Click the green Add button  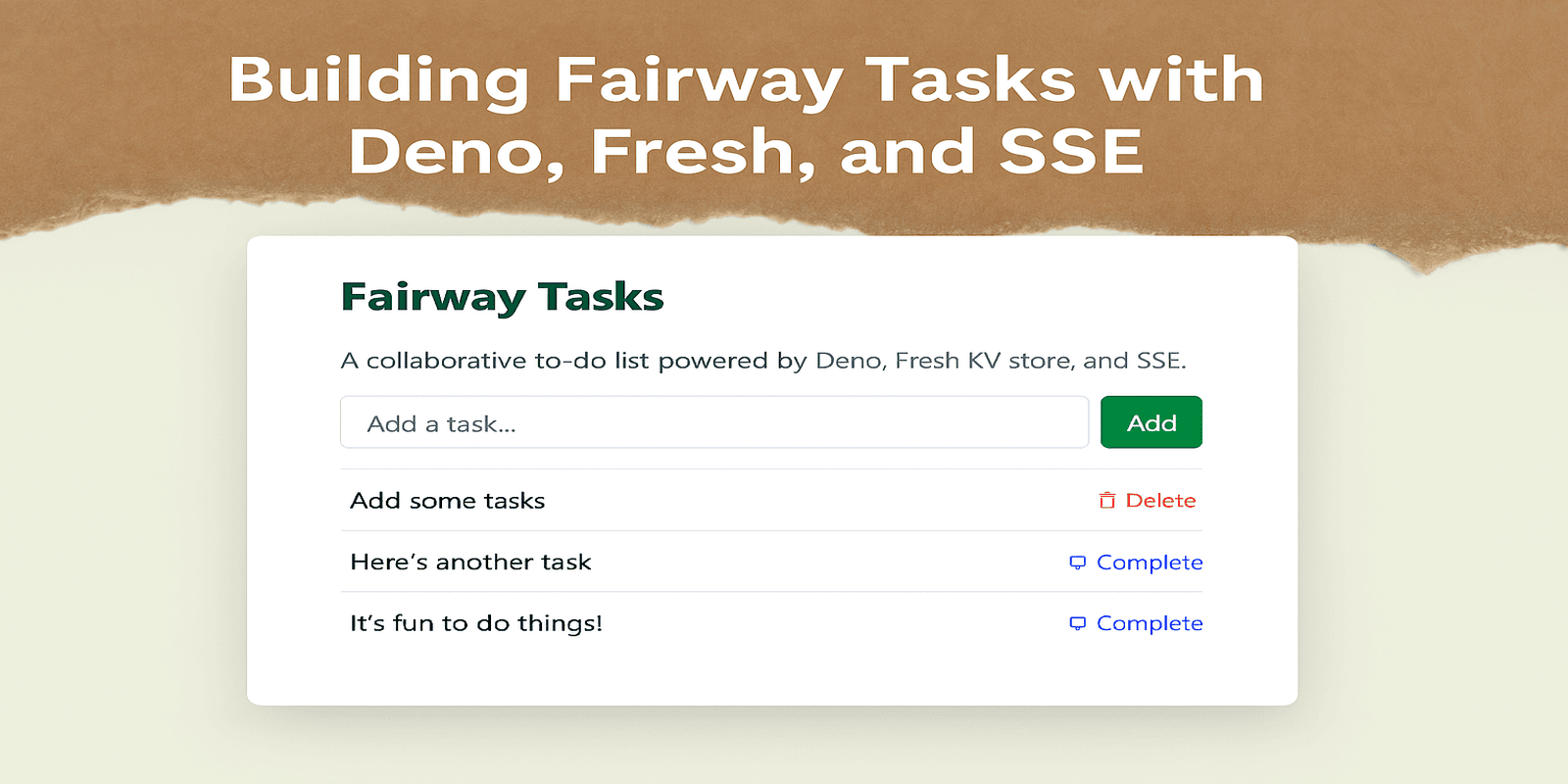(1151, 422)
